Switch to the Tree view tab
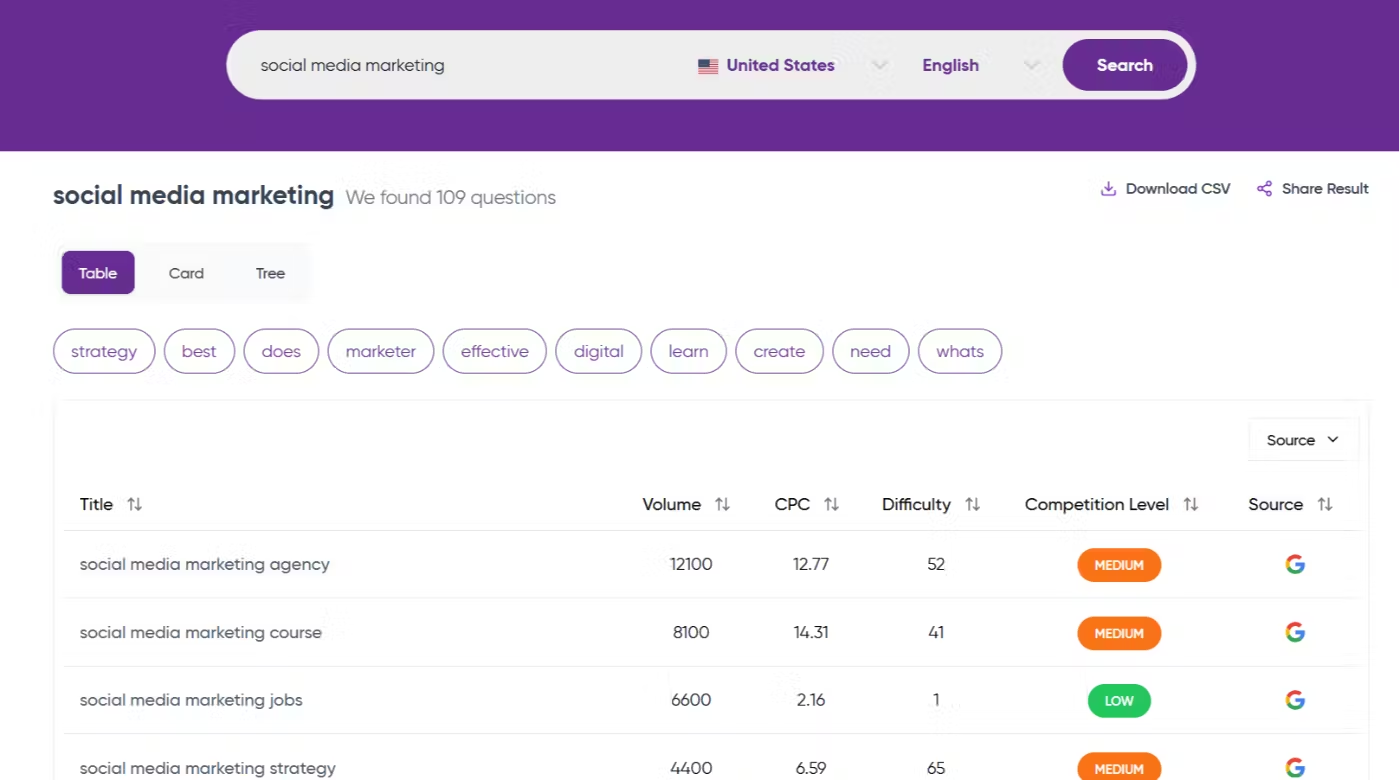 270,273
